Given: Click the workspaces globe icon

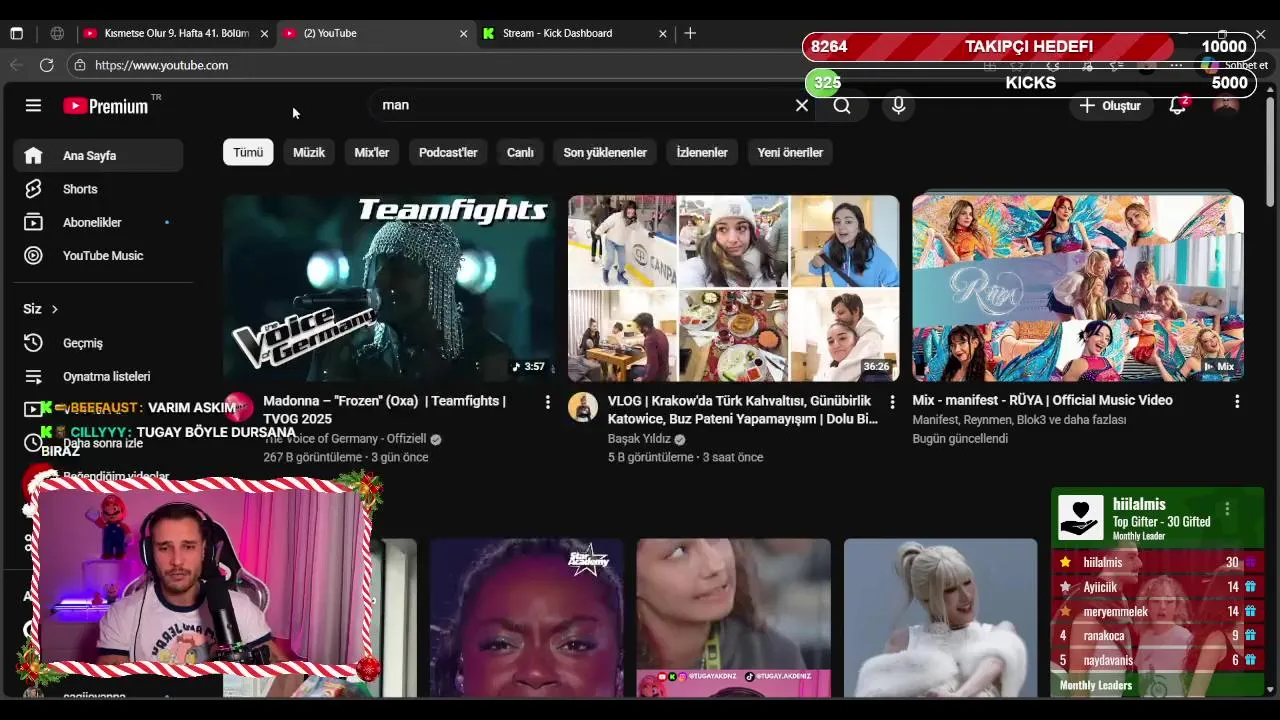Looking at the screenshot, I should pos(57,33).
